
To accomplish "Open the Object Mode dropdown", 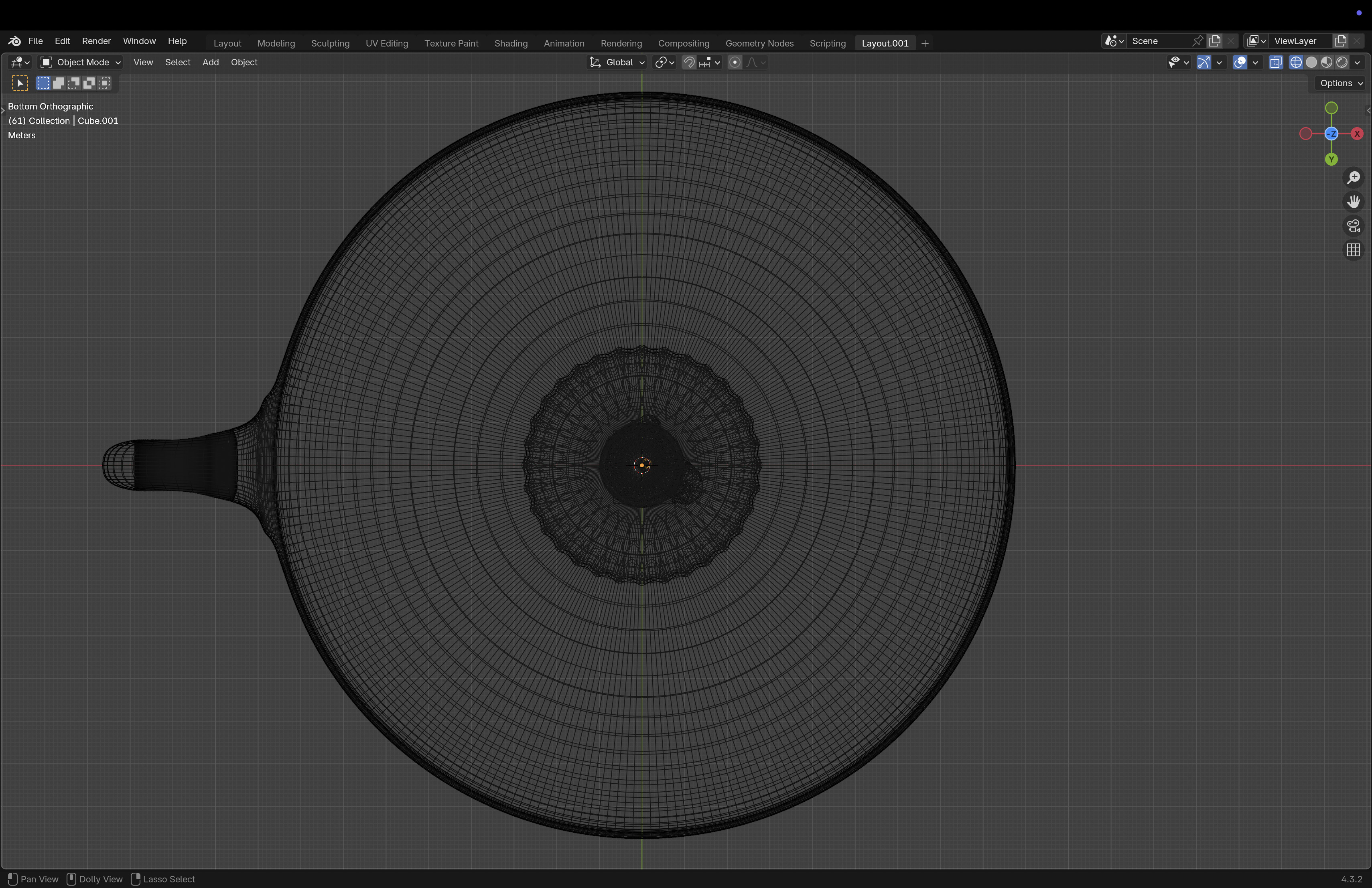I will (80, 62).
